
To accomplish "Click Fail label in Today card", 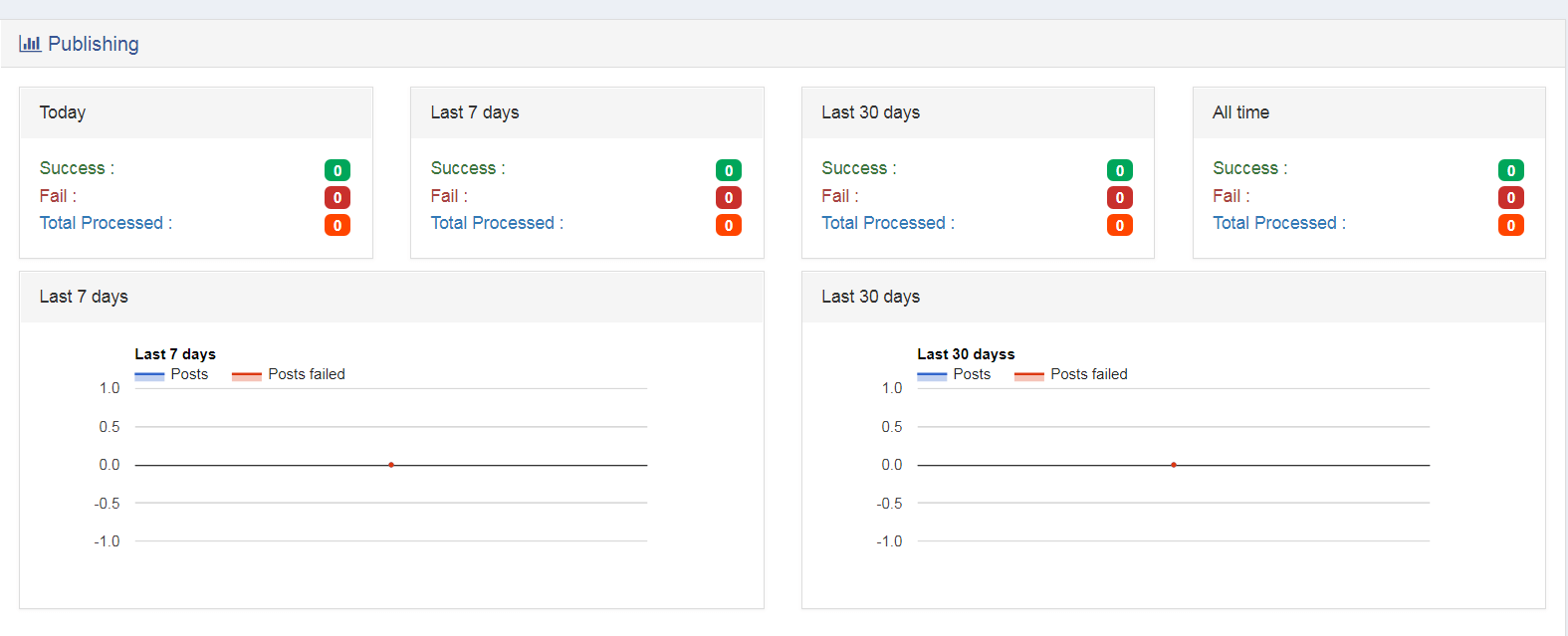I will [58, 196].
